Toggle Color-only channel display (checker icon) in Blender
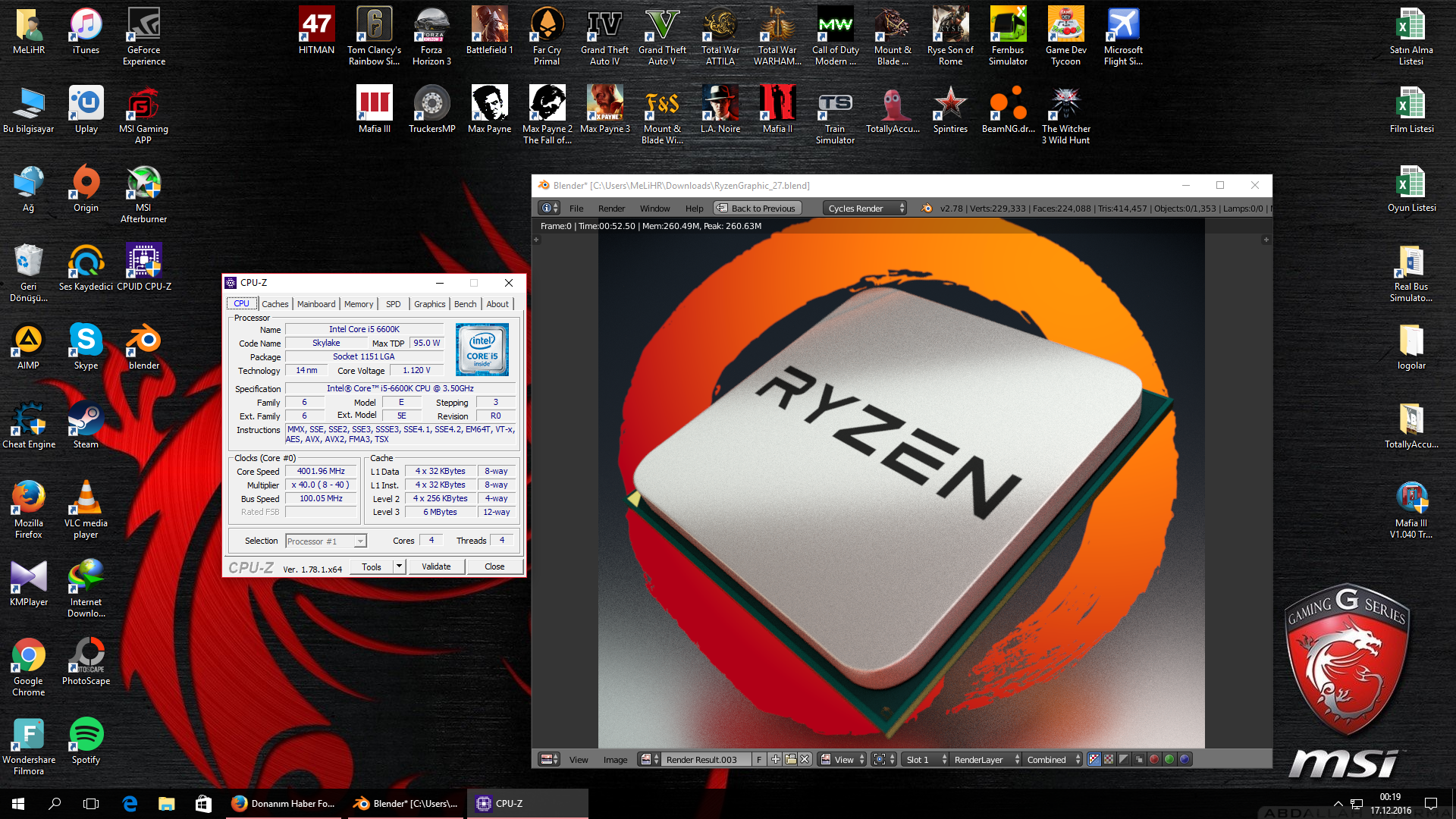 pyautogui.click(x=1109, y=759)
